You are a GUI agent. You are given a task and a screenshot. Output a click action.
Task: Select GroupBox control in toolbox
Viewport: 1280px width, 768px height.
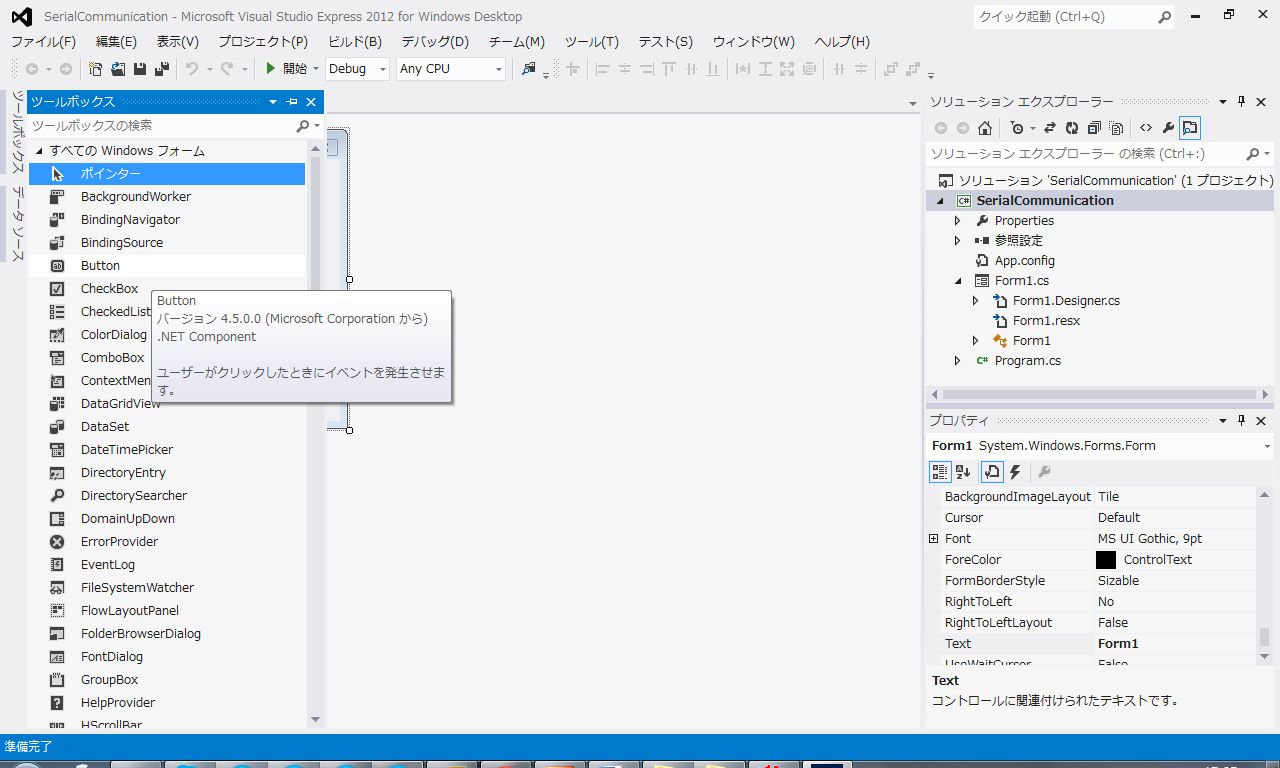(167, 680)
